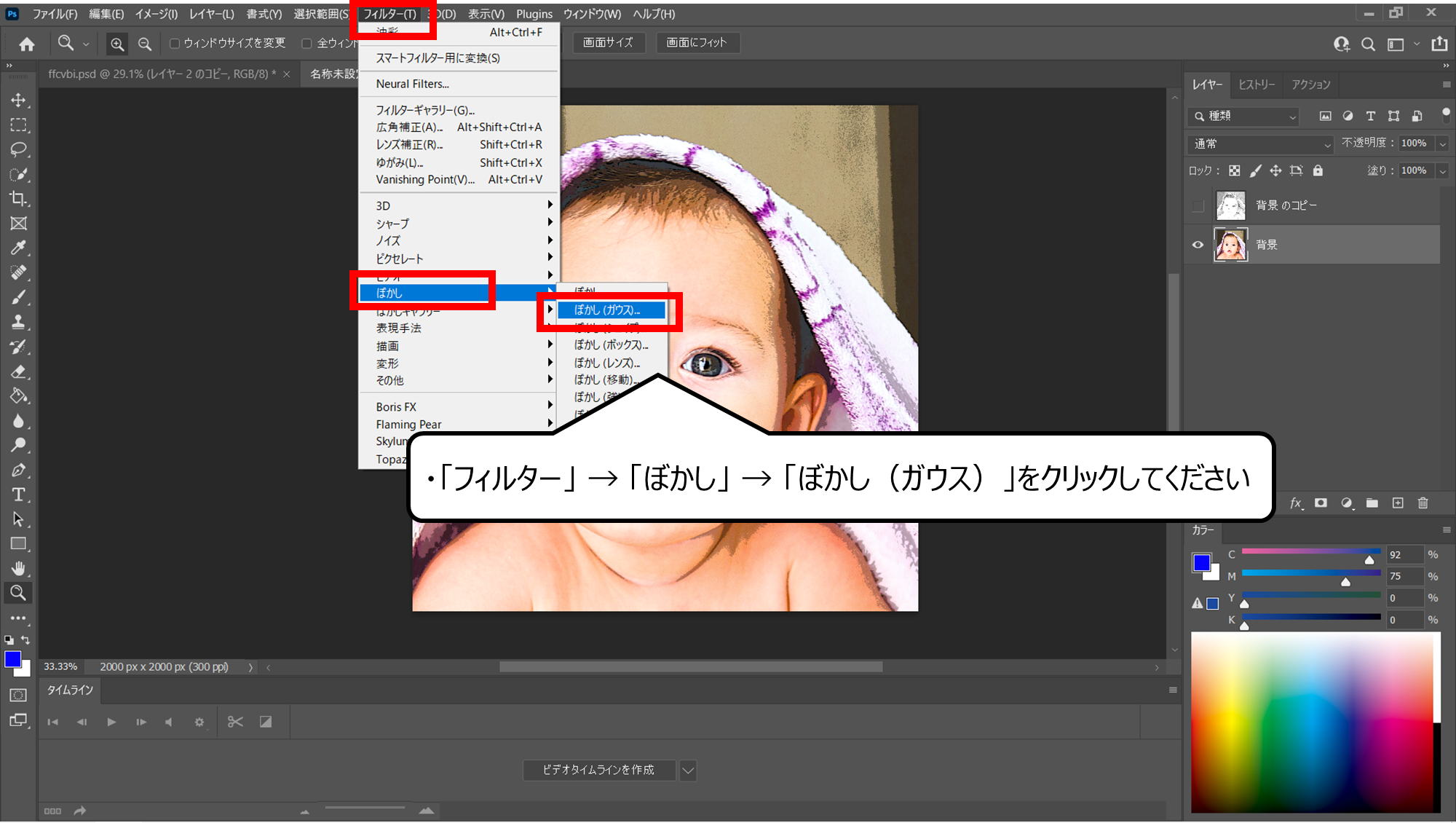
Task: Click the layer effects fx icon
Action: tap(1296, 503)
